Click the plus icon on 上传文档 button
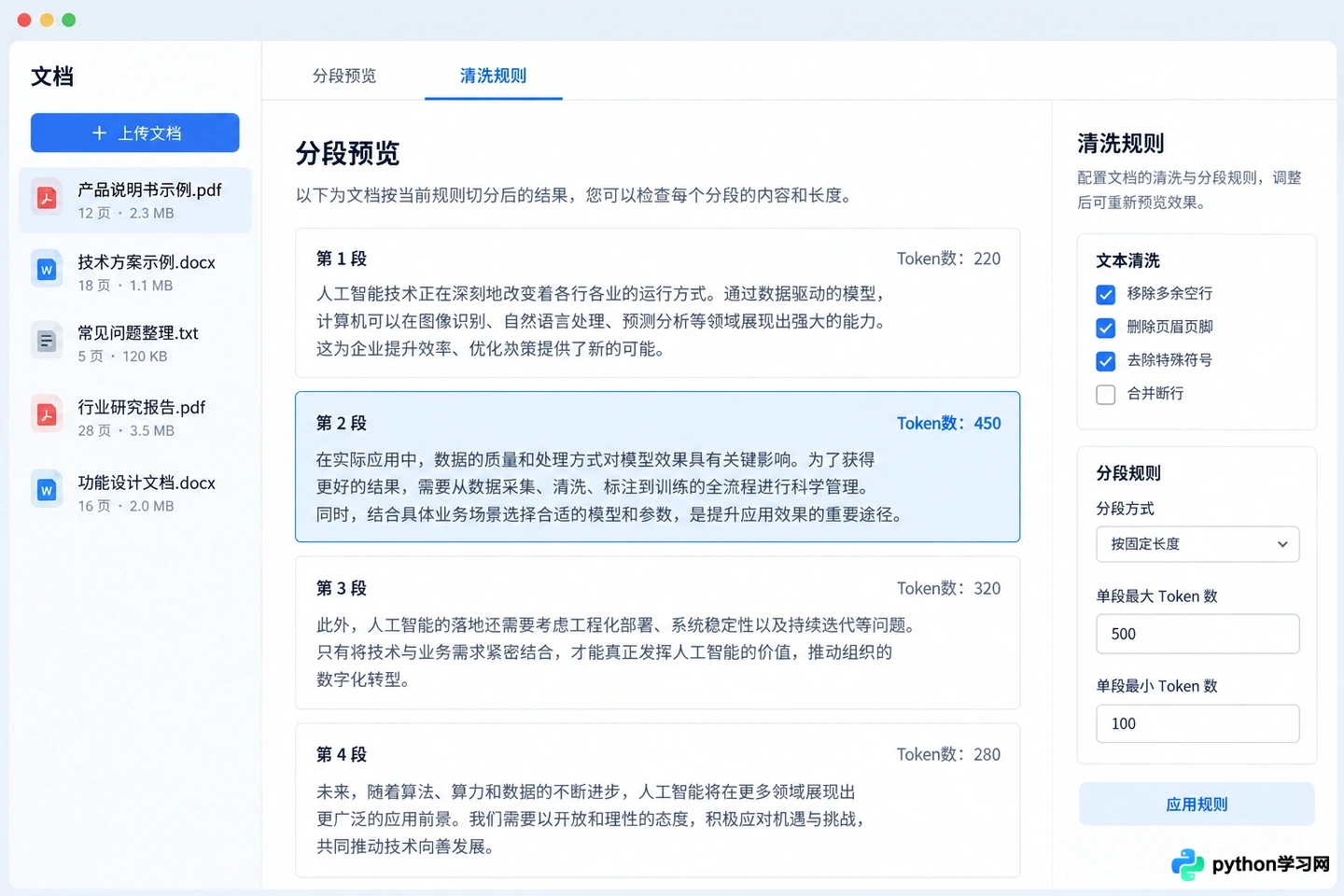 coord(100,133)
